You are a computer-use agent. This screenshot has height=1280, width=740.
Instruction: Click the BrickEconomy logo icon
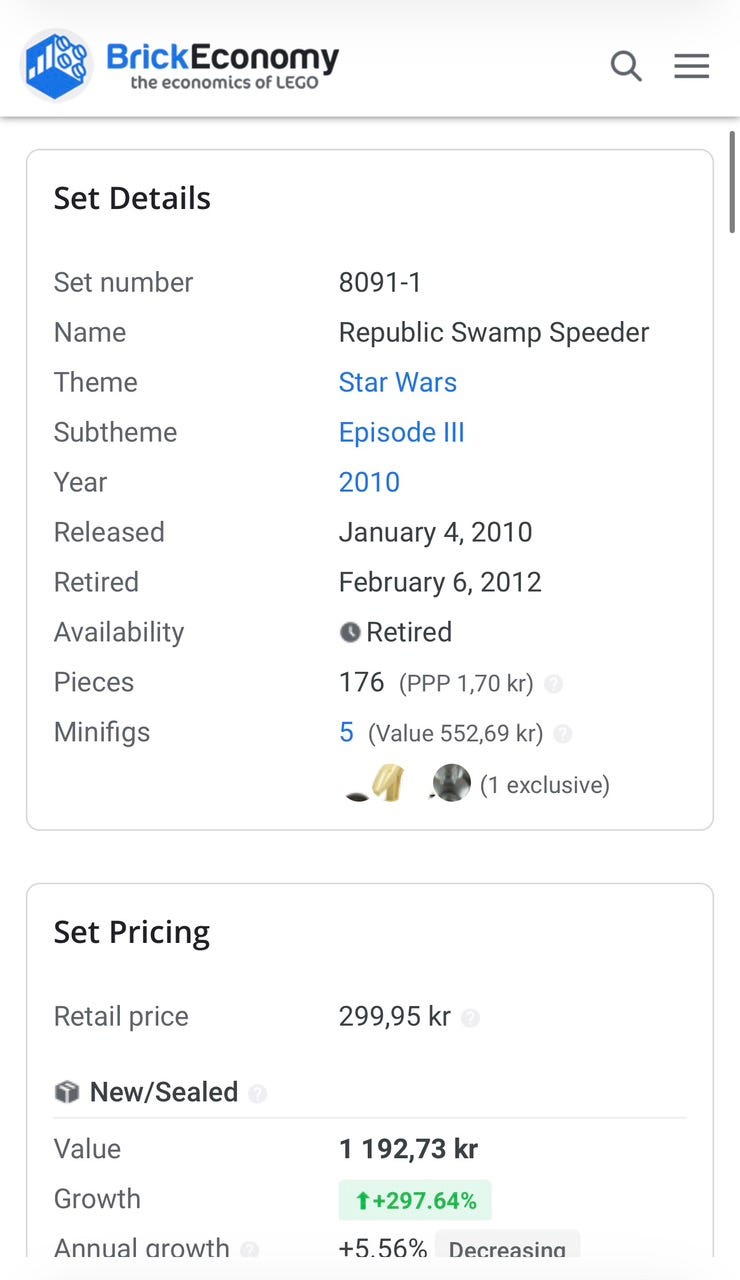[x=57, y=66]
